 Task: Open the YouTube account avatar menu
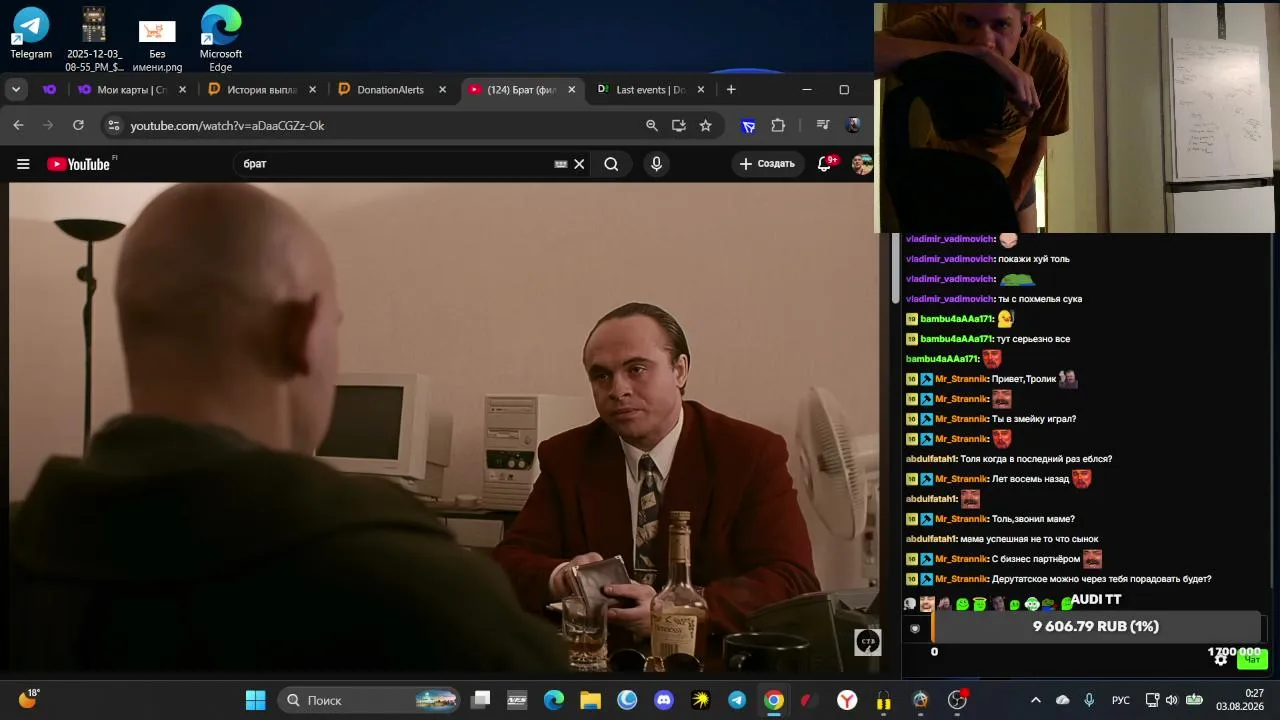click(x=861, y=164)
